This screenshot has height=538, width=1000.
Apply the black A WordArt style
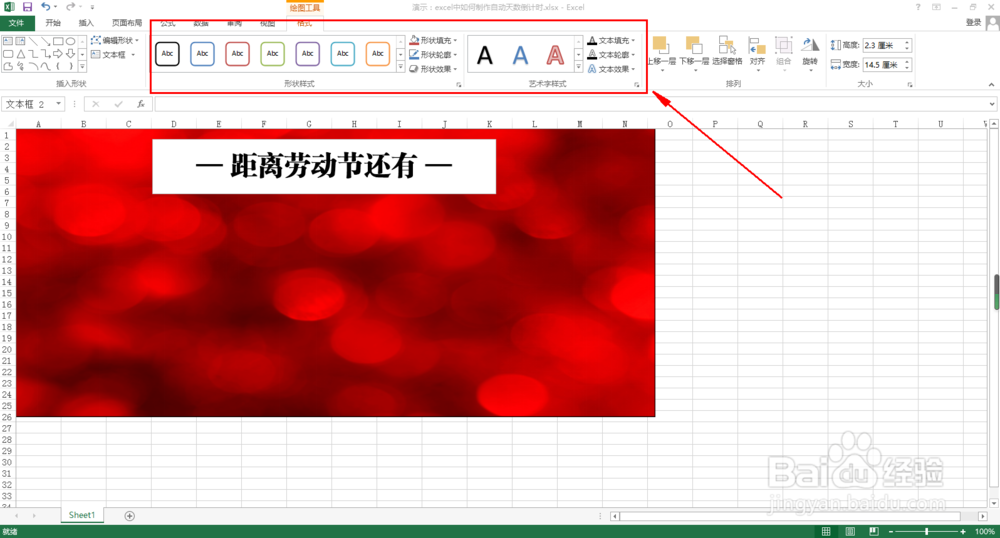485,55
